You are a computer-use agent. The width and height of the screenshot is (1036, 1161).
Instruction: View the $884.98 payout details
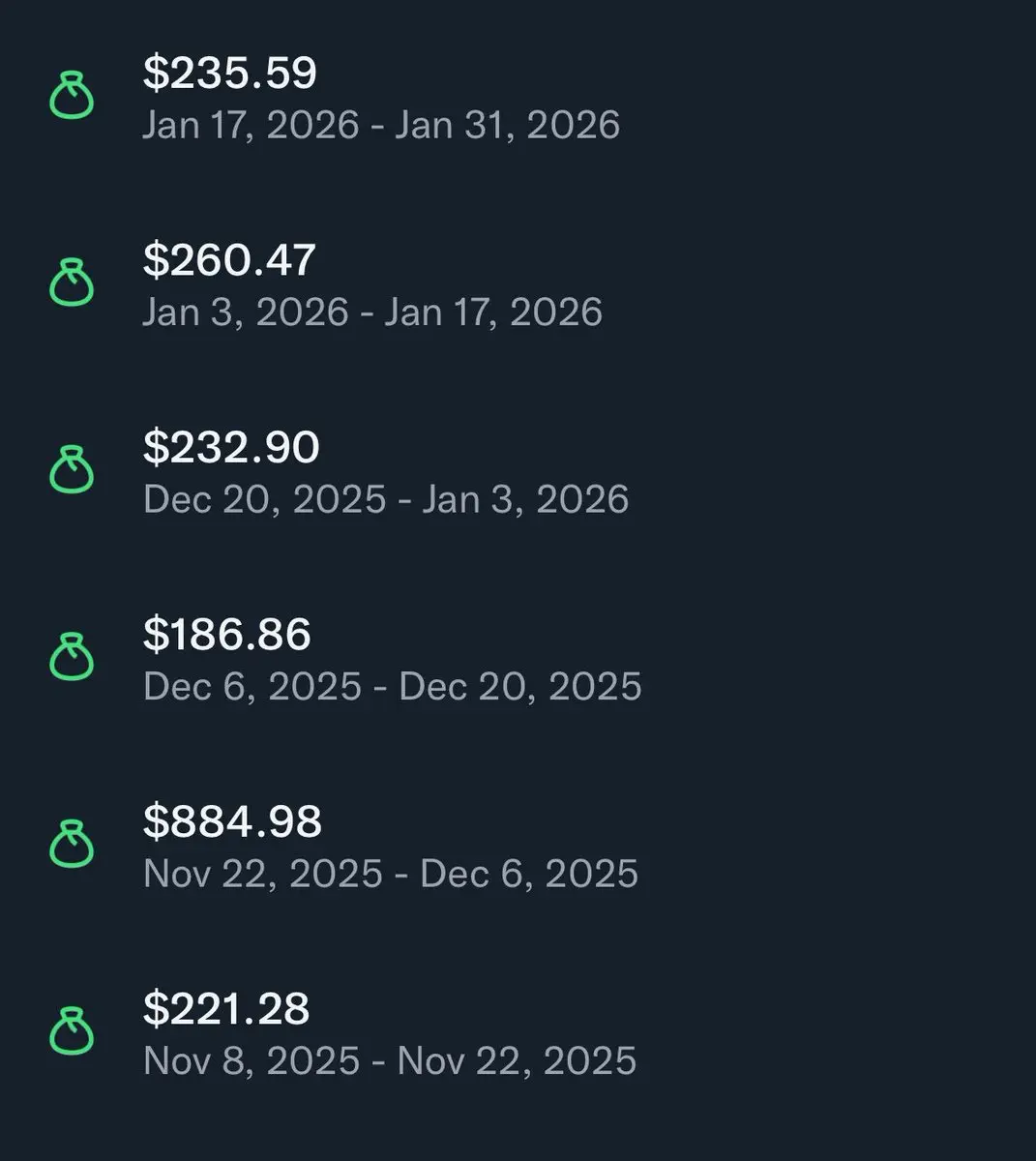(232, 821)
